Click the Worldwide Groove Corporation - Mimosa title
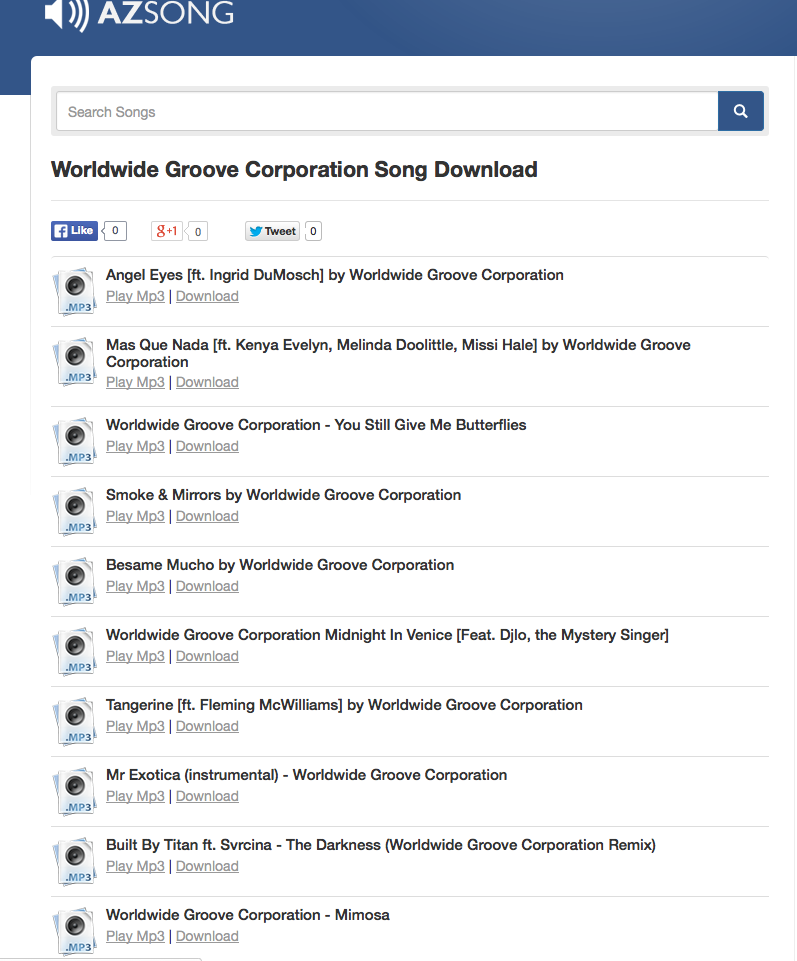797x961 pixels. click(248, 914)
